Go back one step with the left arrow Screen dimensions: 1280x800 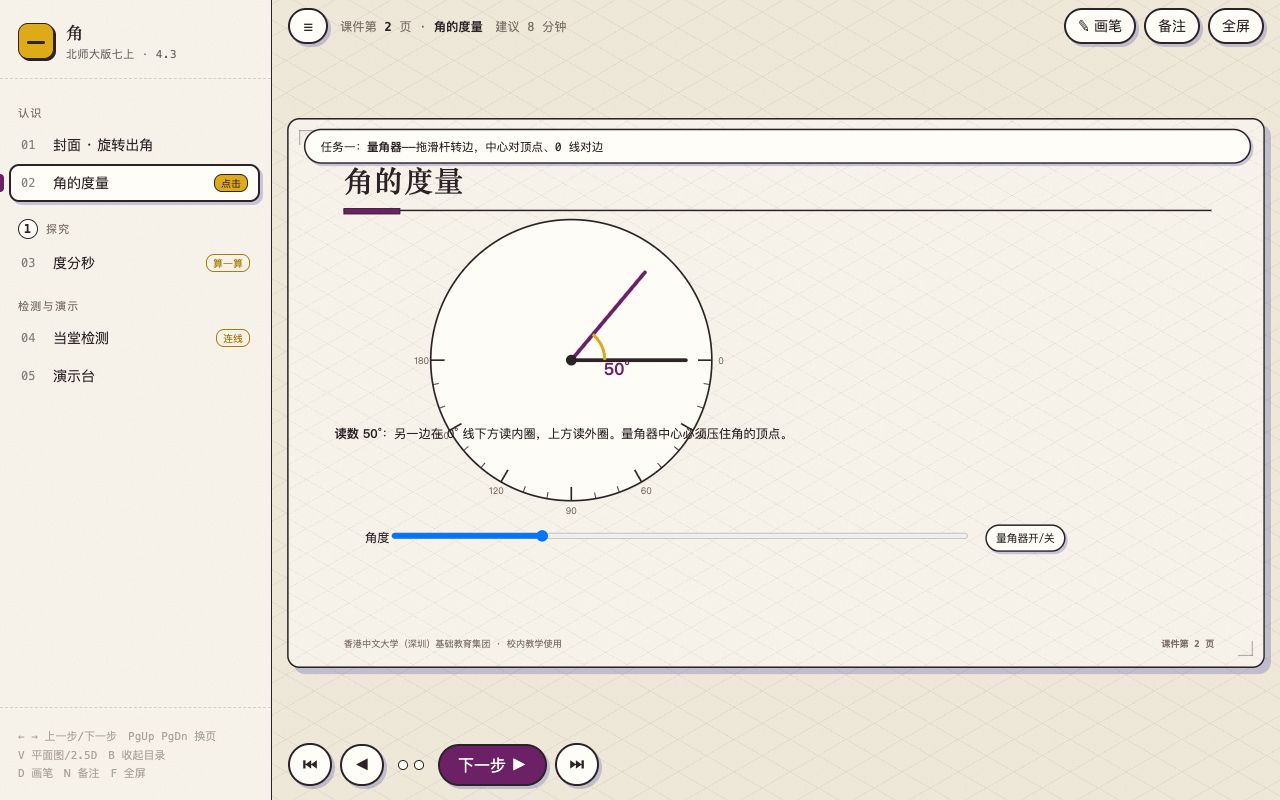(x=362, y=765)
